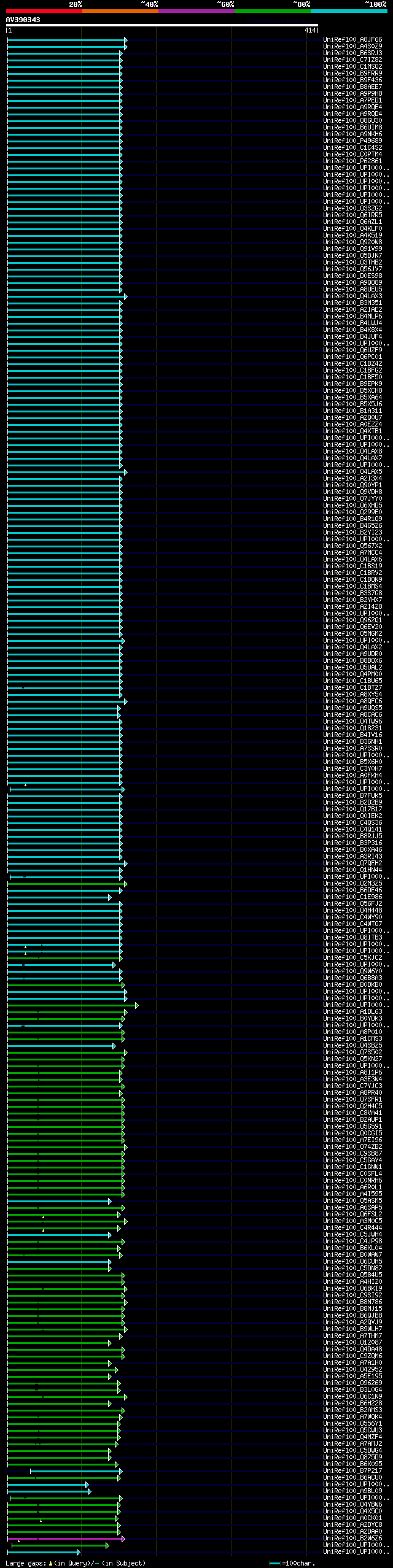Select the UniRef100_Q2M3Z5 label

pyautogui.click(x=352, y=883)
